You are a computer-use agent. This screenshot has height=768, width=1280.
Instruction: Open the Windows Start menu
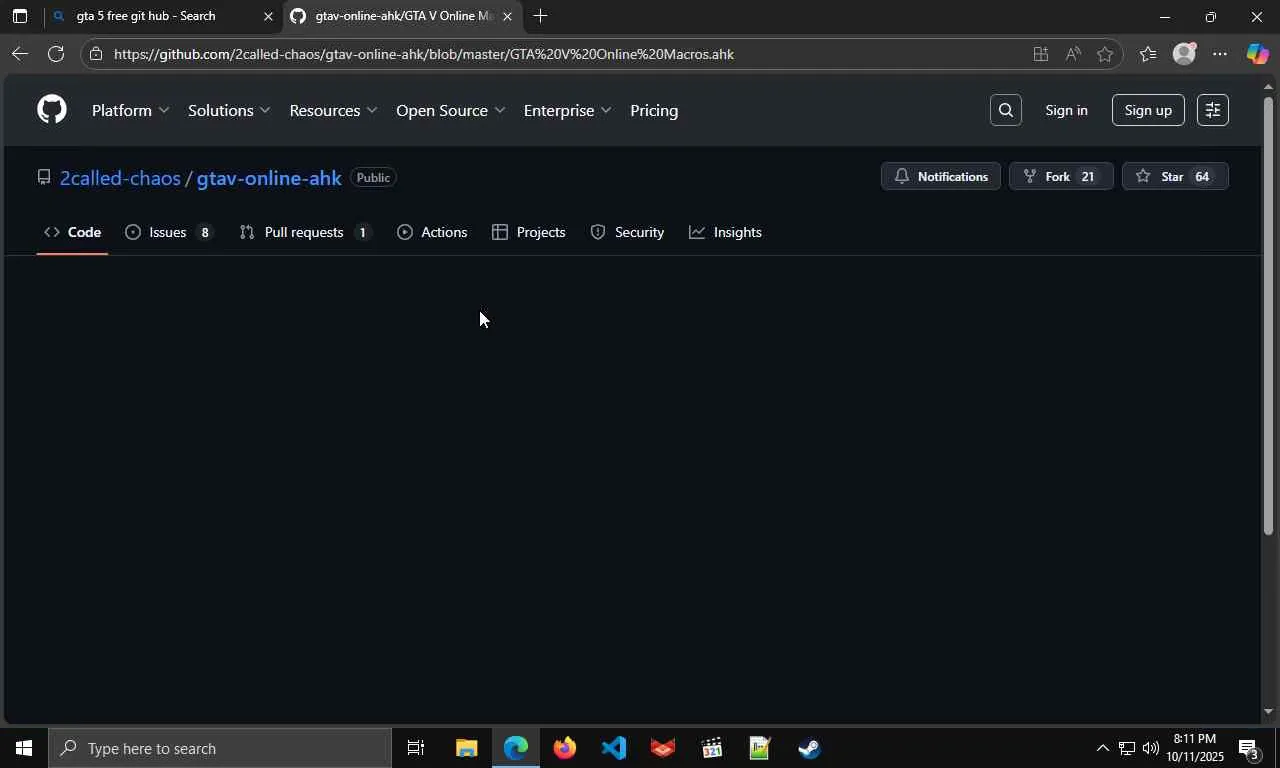23,748
